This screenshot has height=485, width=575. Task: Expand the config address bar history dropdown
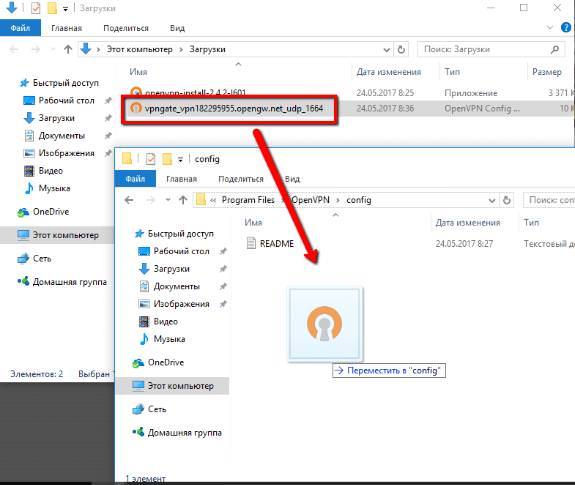[492, 201]
